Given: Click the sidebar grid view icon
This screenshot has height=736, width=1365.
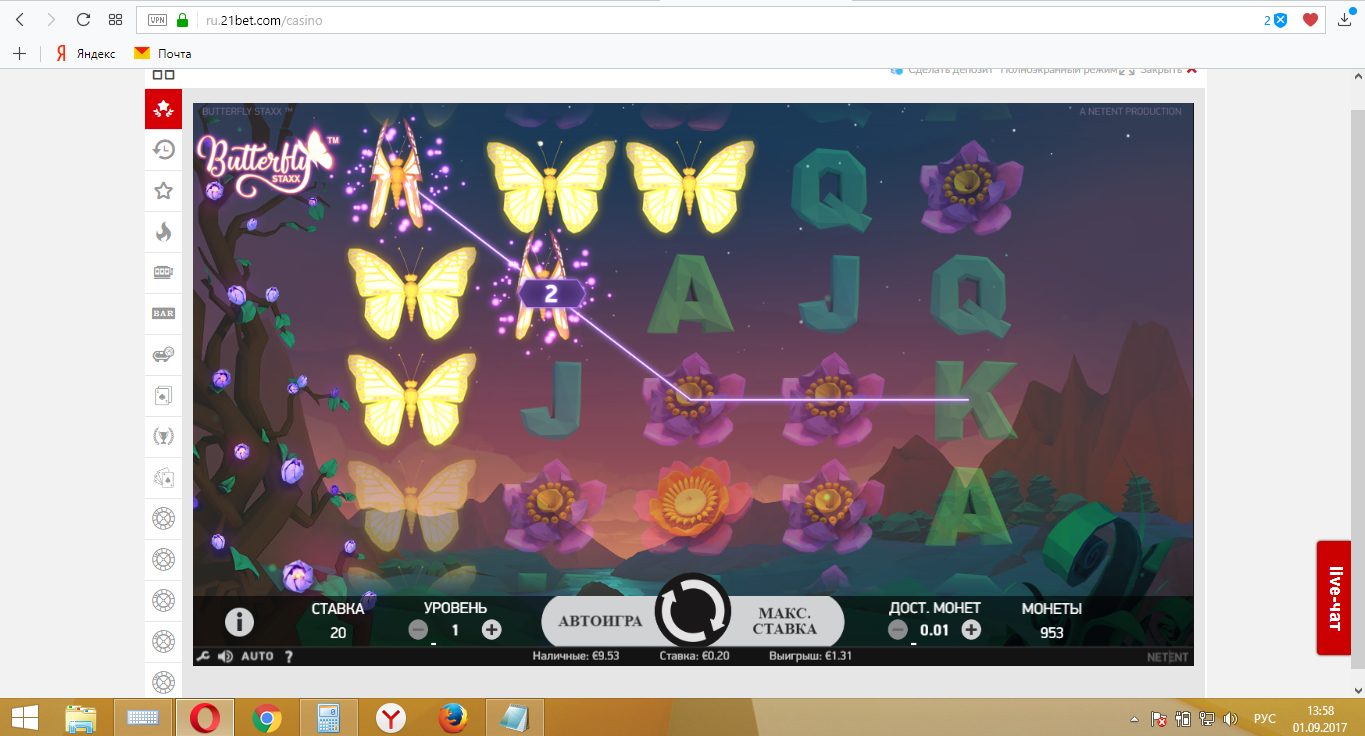Looking at the screenshot, I should point(163,75).
